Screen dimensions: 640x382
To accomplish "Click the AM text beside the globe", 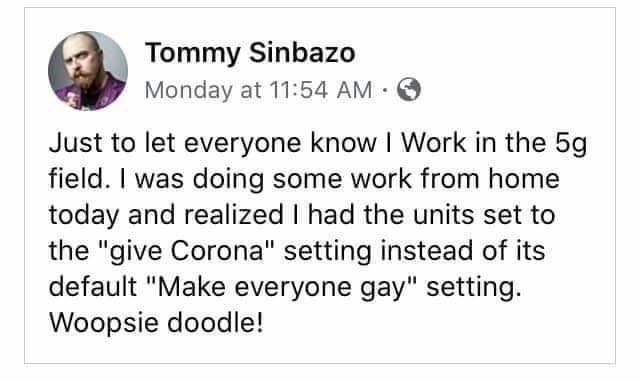I will tap(354, 90).
